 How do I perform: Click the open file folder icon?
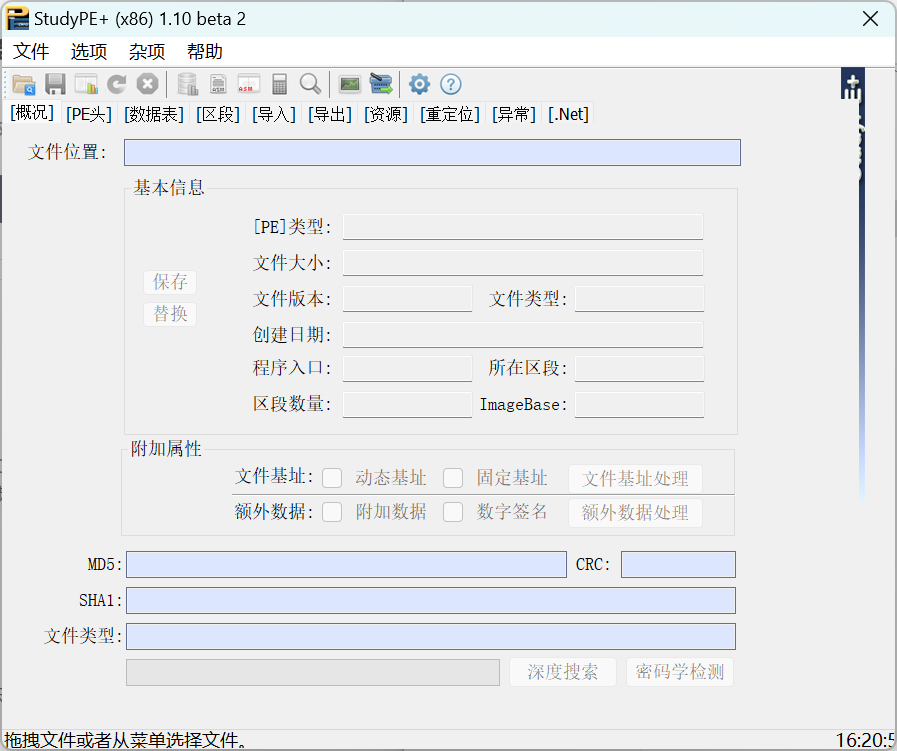[23, 84]
